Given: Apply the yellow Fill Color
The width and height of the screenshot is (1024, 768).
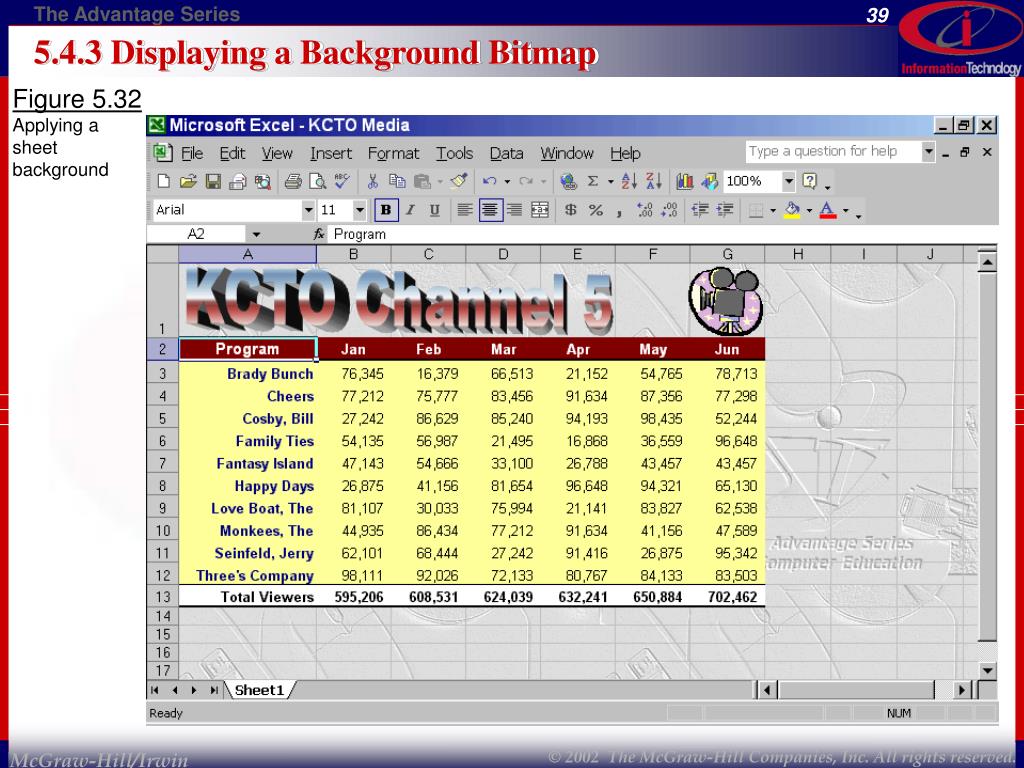Looking at the screenshot, I should point(792,210).
